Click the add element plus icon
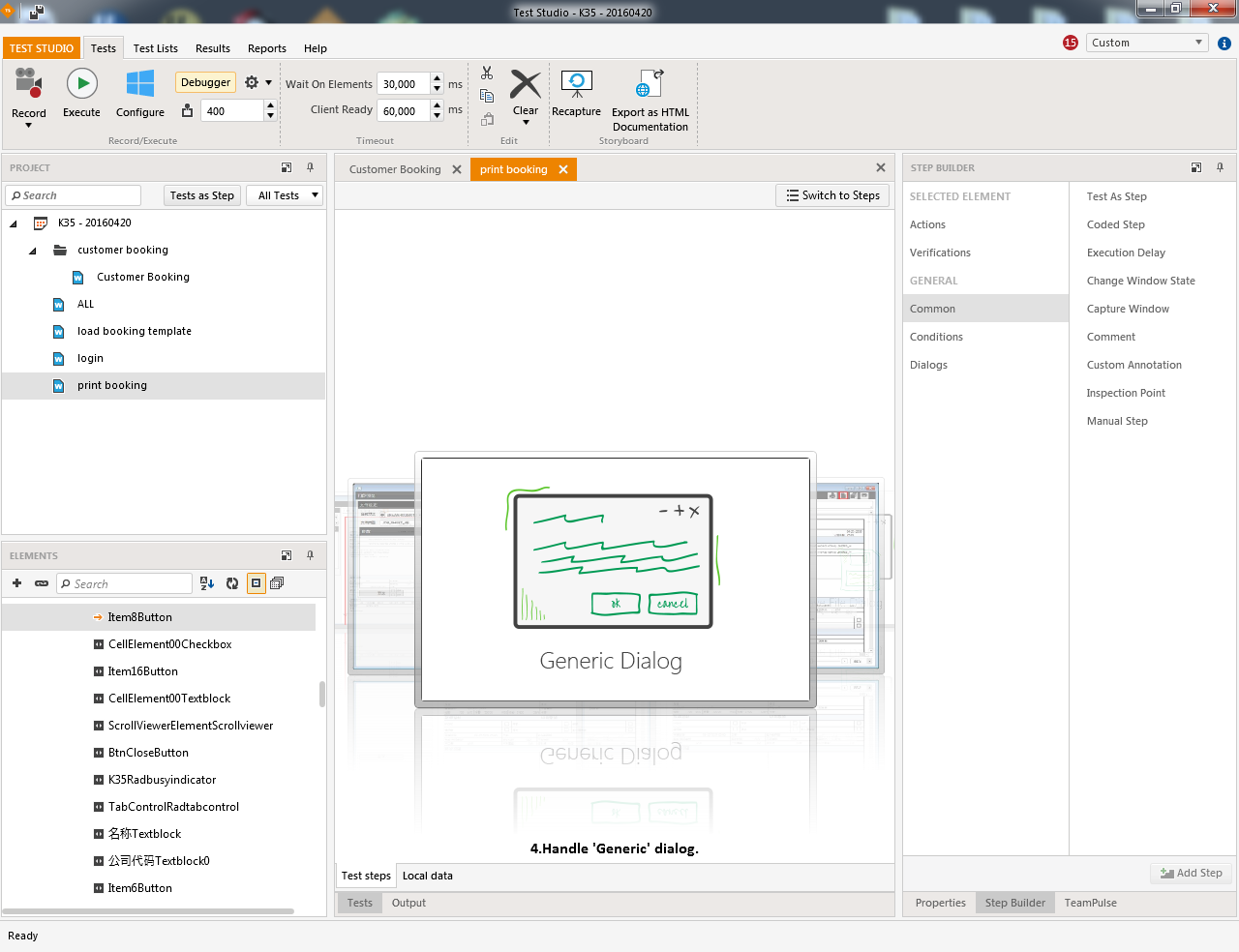The width and height of the screenshot is (1239, 952). 16,583
